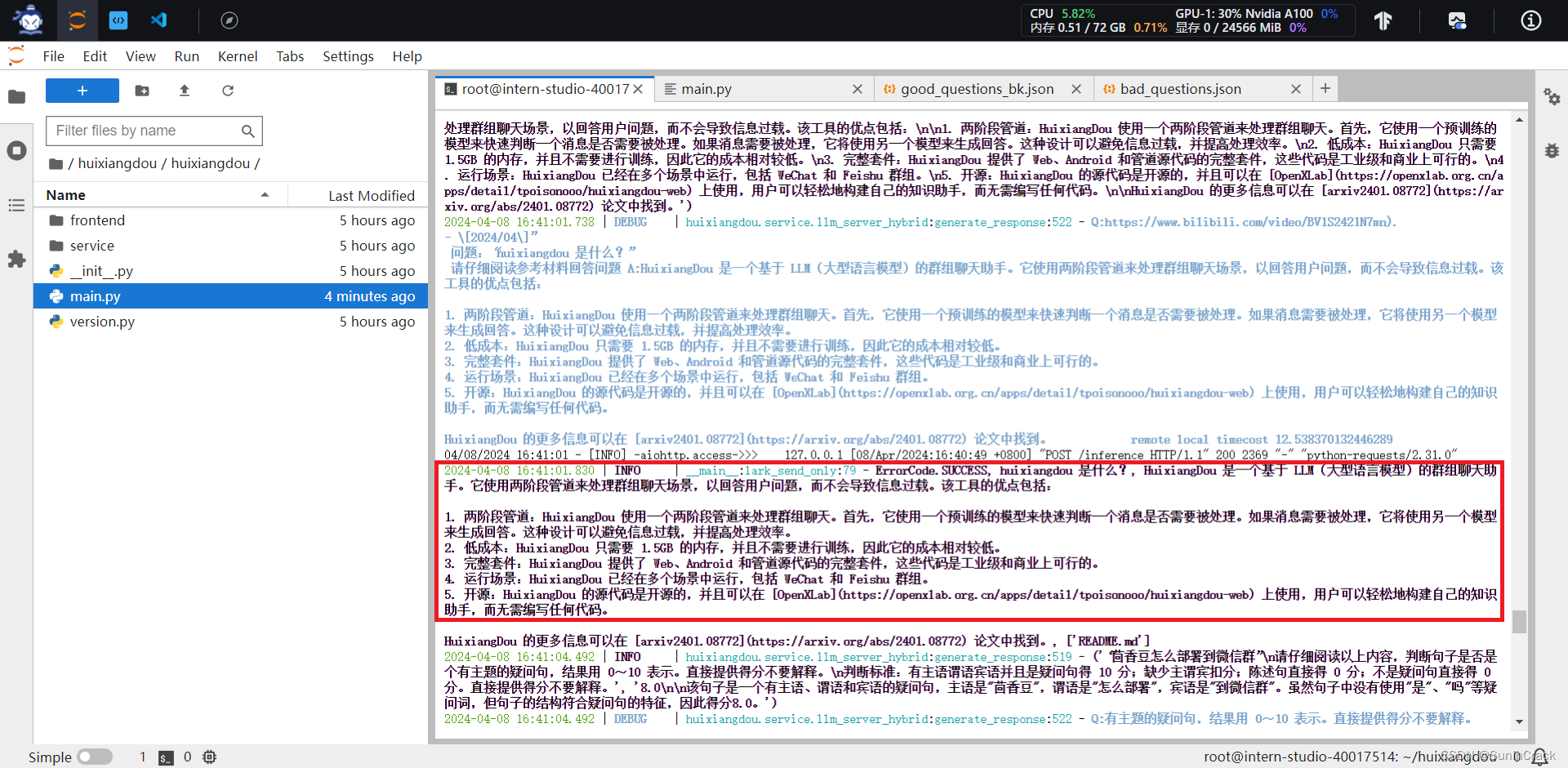This screenshot has width=1568, height=768.
Task: Sort files by Name column
Action: (x=159, y=195)
